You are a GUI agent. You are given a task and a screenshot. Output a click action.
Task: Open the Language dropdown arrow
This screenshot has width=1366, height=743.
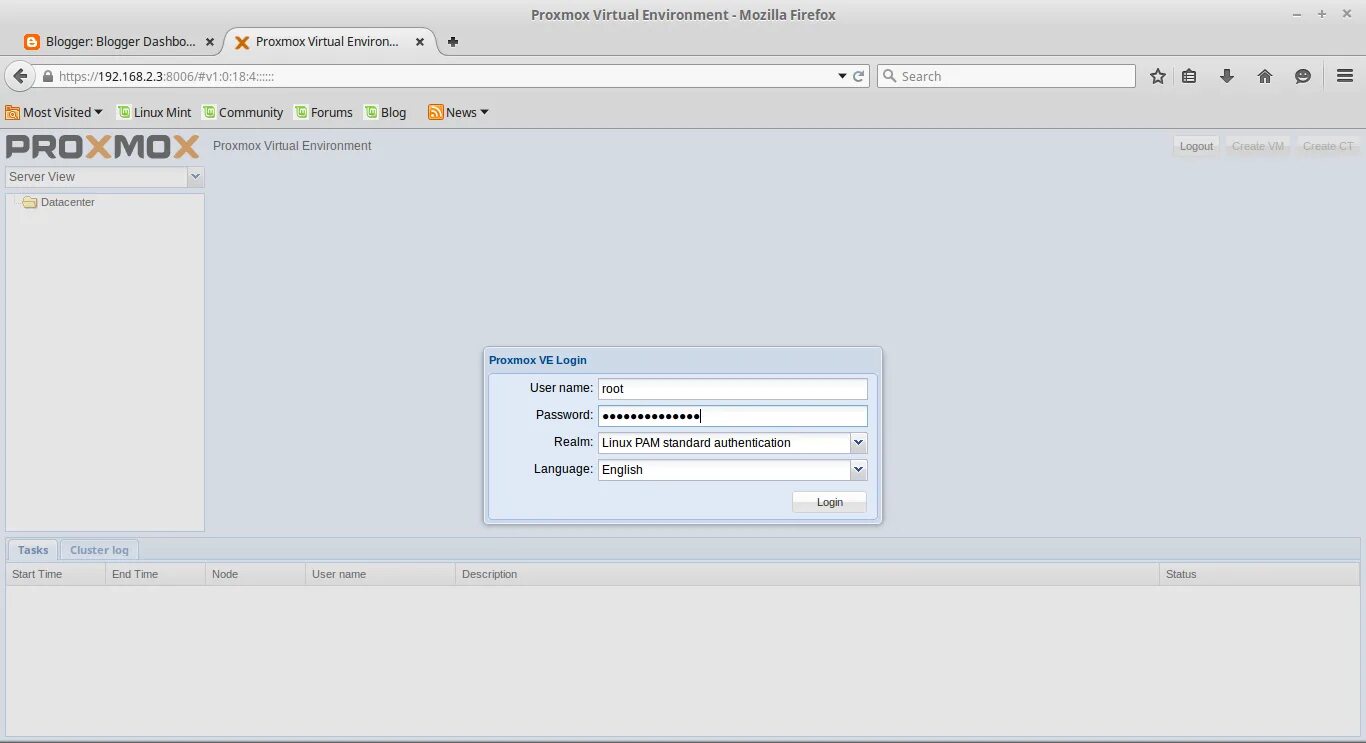click(858, 470)
